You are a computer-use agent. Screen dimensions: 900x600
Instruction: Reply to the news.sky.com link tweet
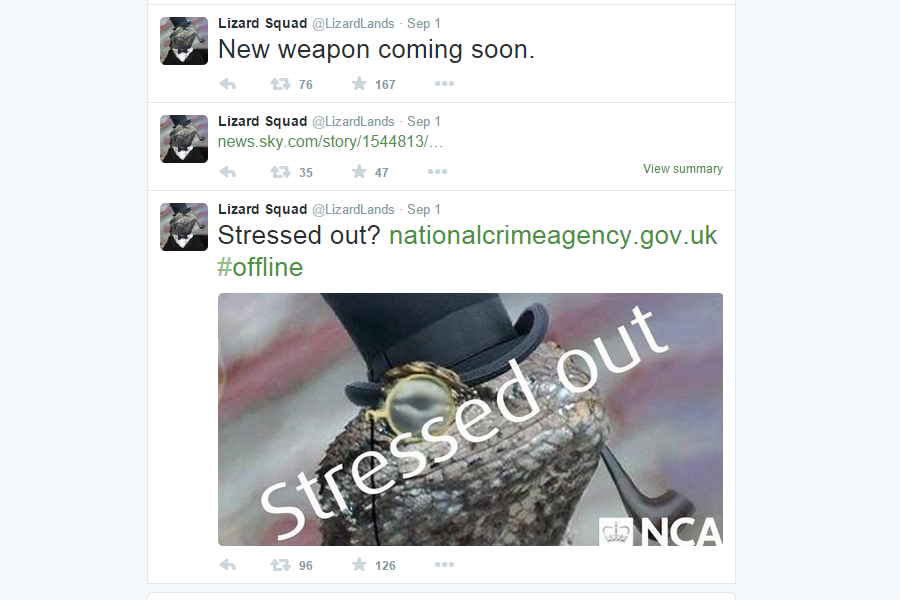(x=228, y=172)
